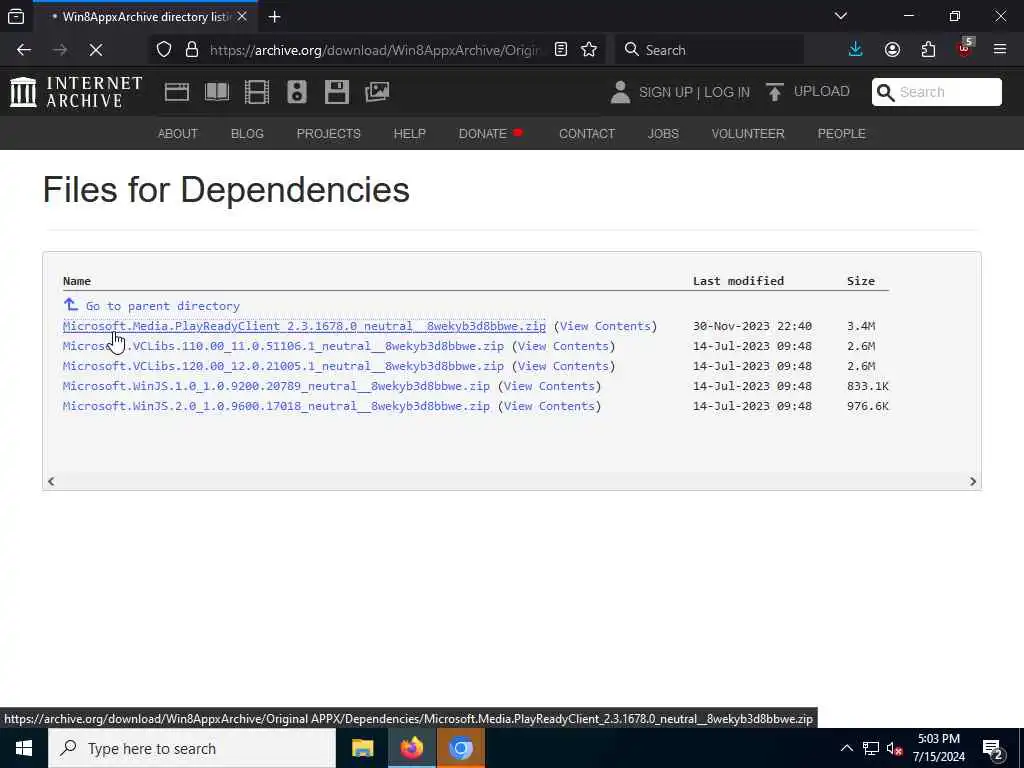Download Microsoft.WinJS.1.0 zip file
The image size is (1024, 768).
(x=276, y=386)
